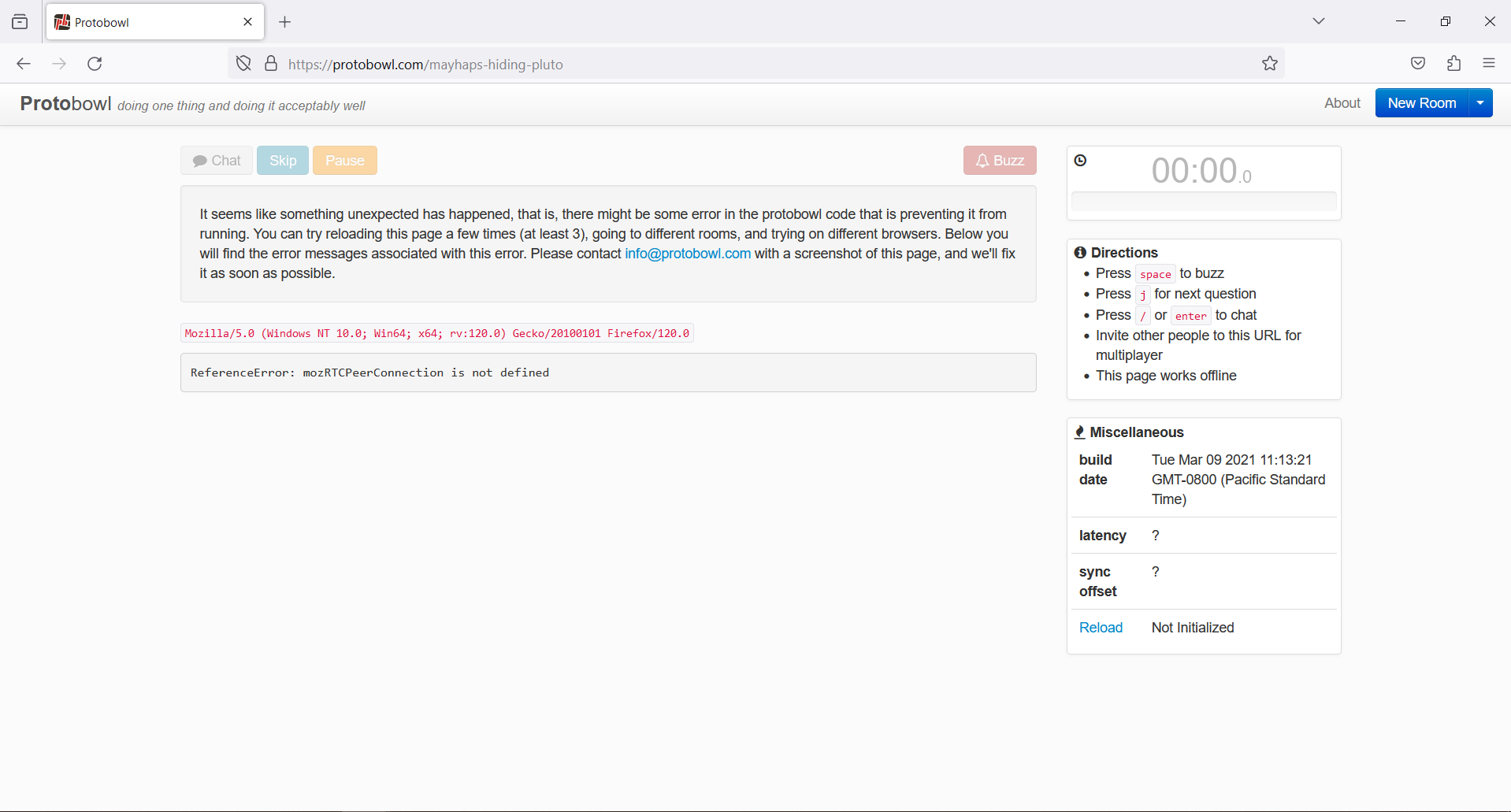Click the Reload link under Miscellaneous

tap(1101, 628)
